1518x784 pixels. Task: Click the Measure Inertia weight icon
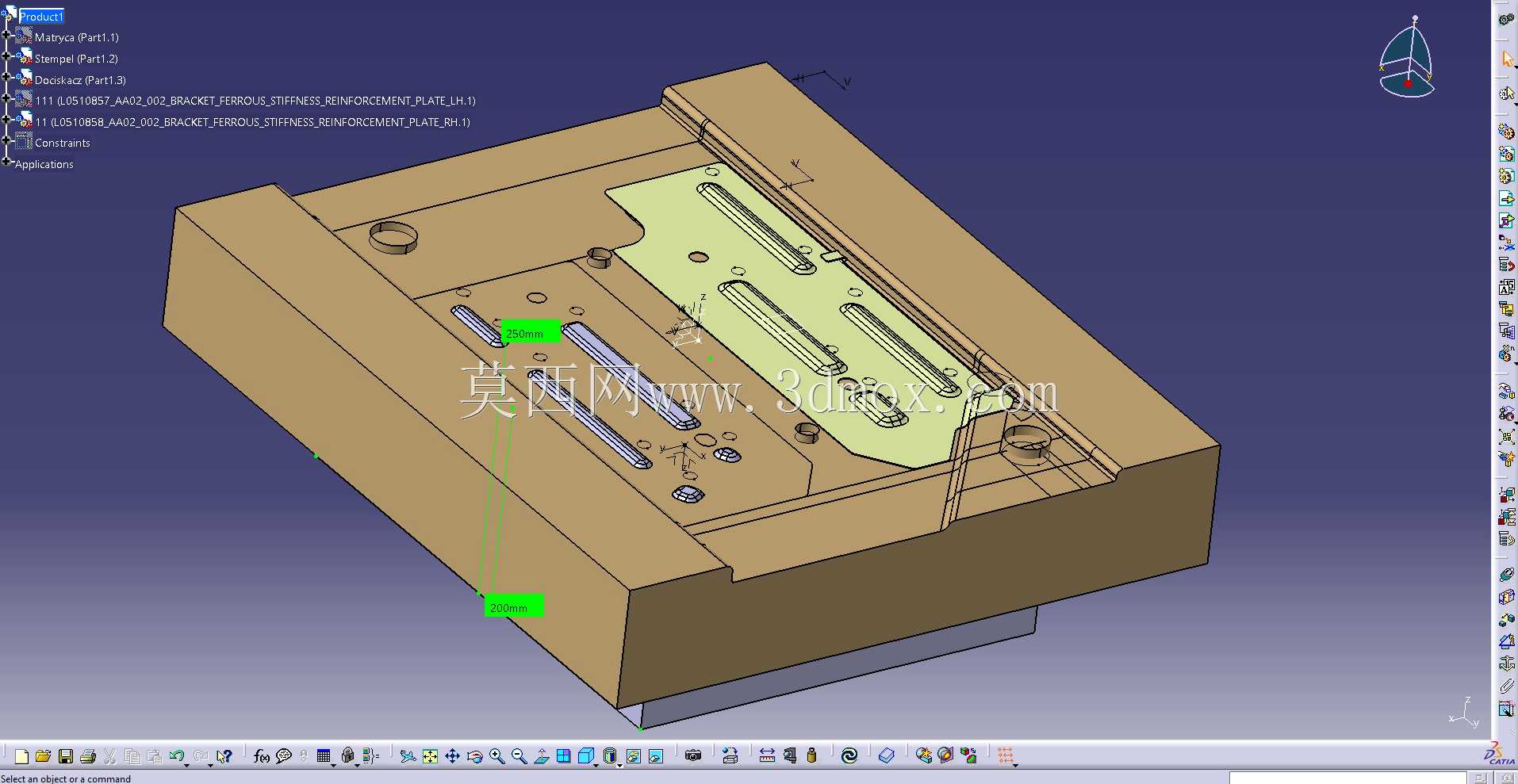click(x=811, y=756)
